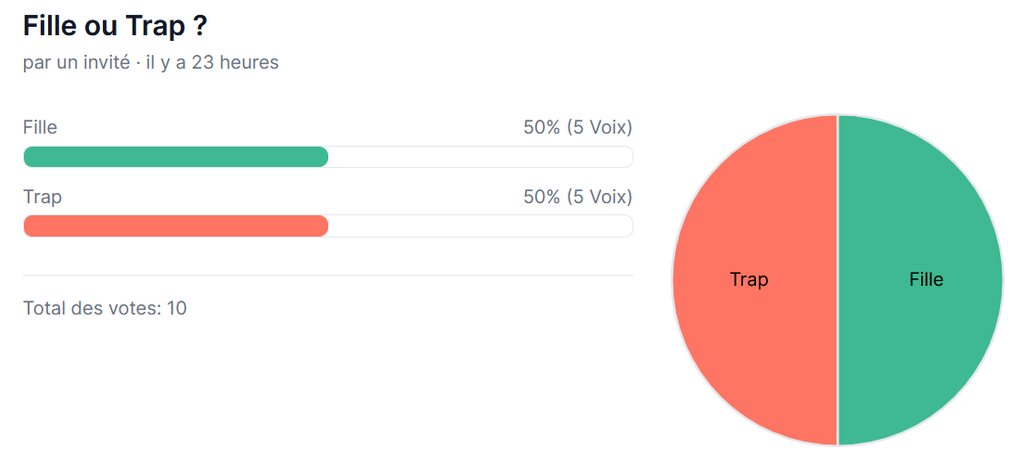
Task: Select the Fille option label above green bar
Action: pos(40,127)
